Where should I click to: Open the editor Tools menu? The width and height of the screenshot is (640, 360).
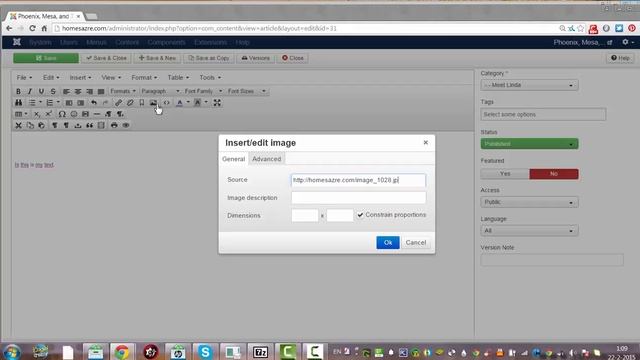click(x=210, y=78)
